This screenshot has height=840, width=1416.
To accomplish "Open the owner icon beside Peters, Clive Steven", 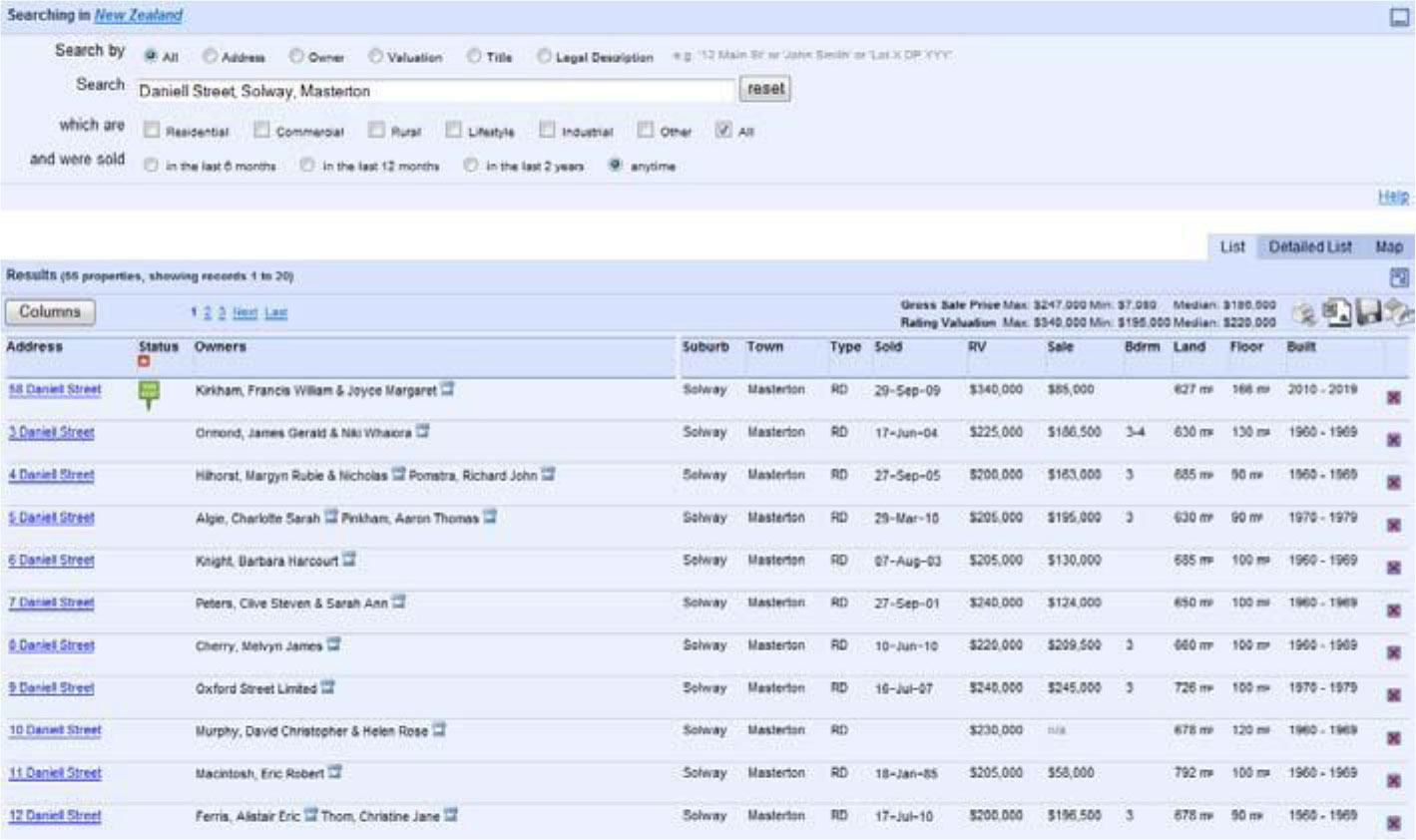I will (x=399, y=603).
